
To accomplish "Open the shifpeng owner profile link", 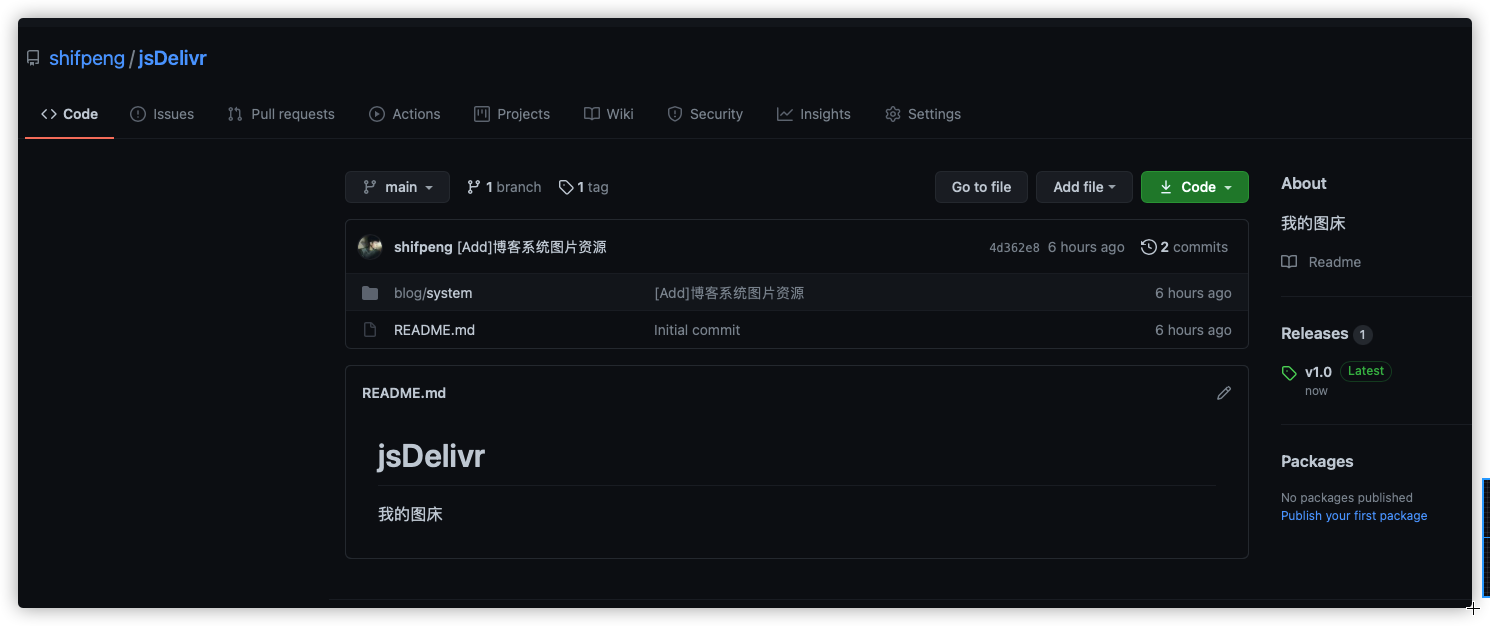I will pyautogui.click(x=87, y=58).
